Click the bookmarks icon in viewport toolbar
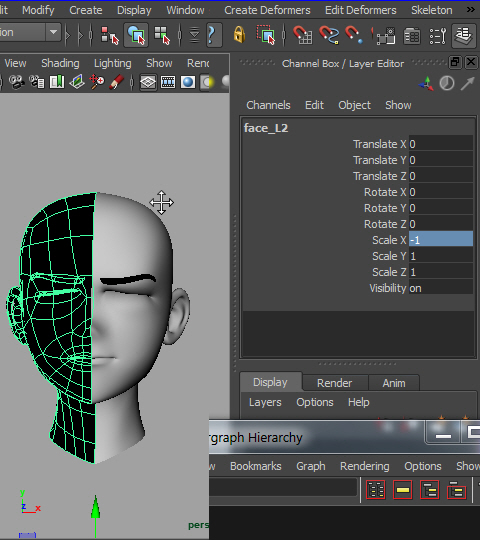Image resolution: width=480 pixels, height=540 pixels. (x=56, y=82)
